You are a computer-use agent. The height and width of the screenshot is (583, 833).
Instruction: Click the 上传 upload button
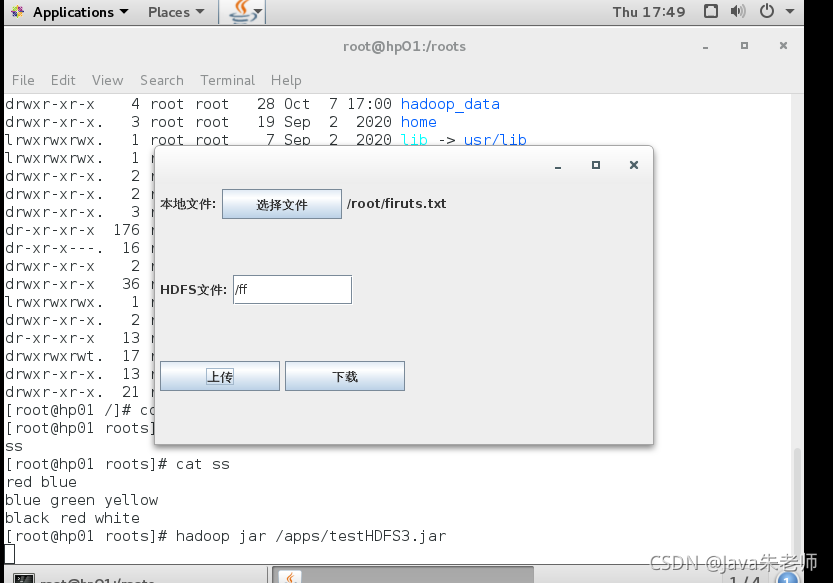[x=220, y=376]
